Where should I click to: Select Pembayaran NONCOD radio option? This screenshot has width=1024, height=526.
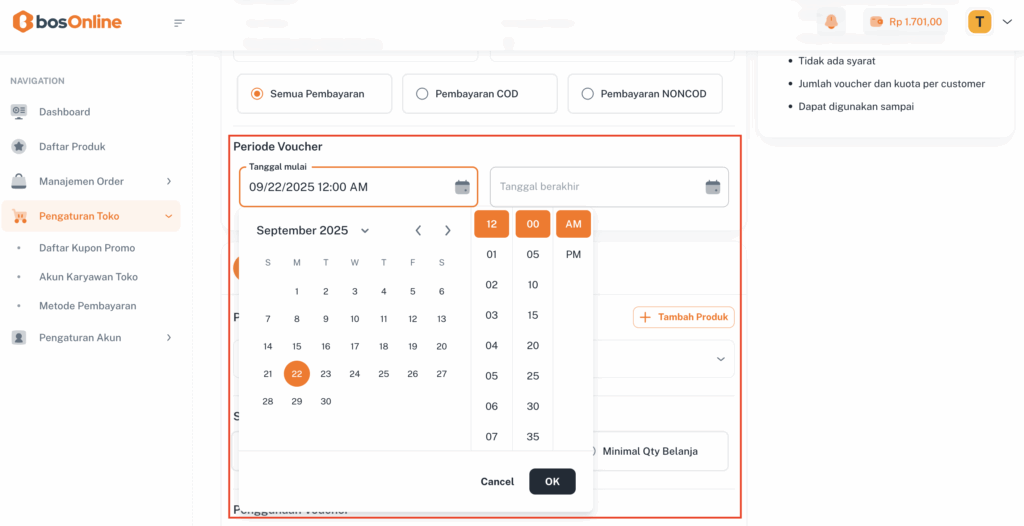coord(587,94)
